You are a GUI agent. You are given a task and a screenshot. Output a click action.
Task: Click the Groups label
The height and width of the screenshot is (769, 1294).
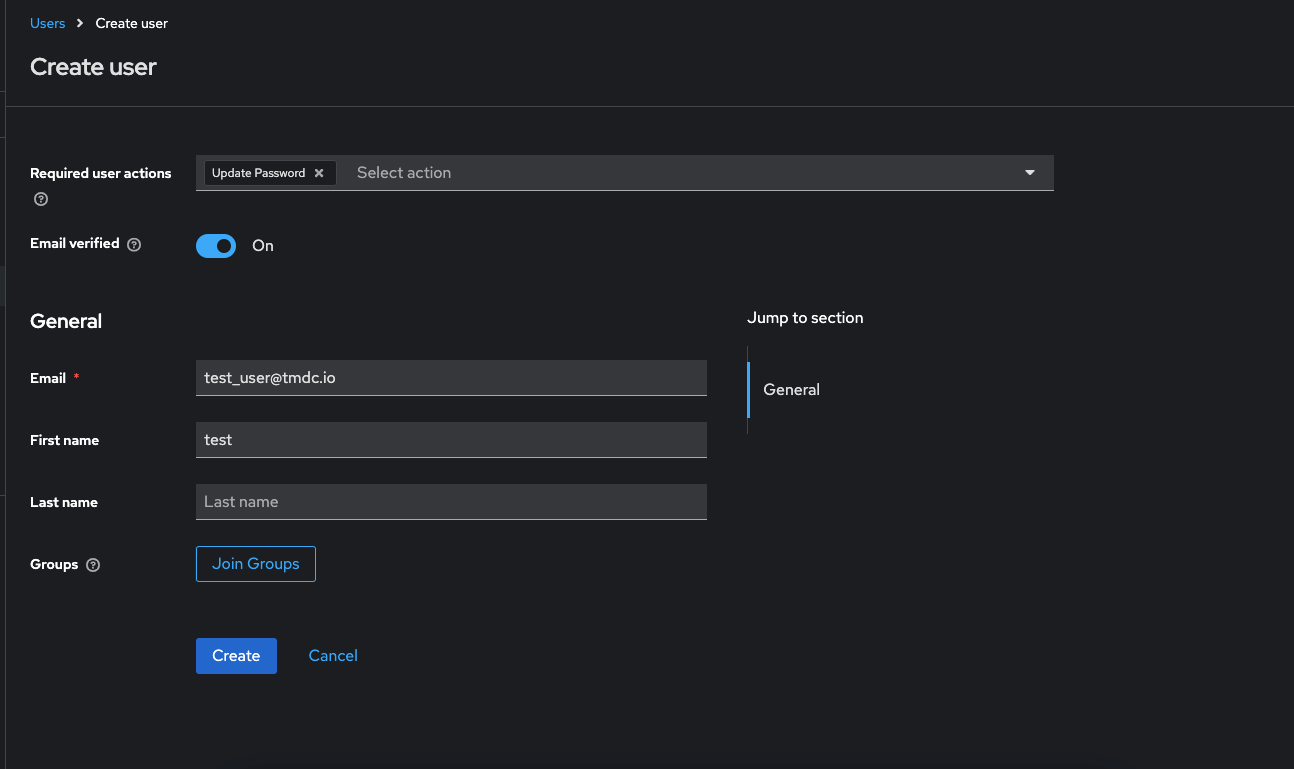click(x=54, y=564)
